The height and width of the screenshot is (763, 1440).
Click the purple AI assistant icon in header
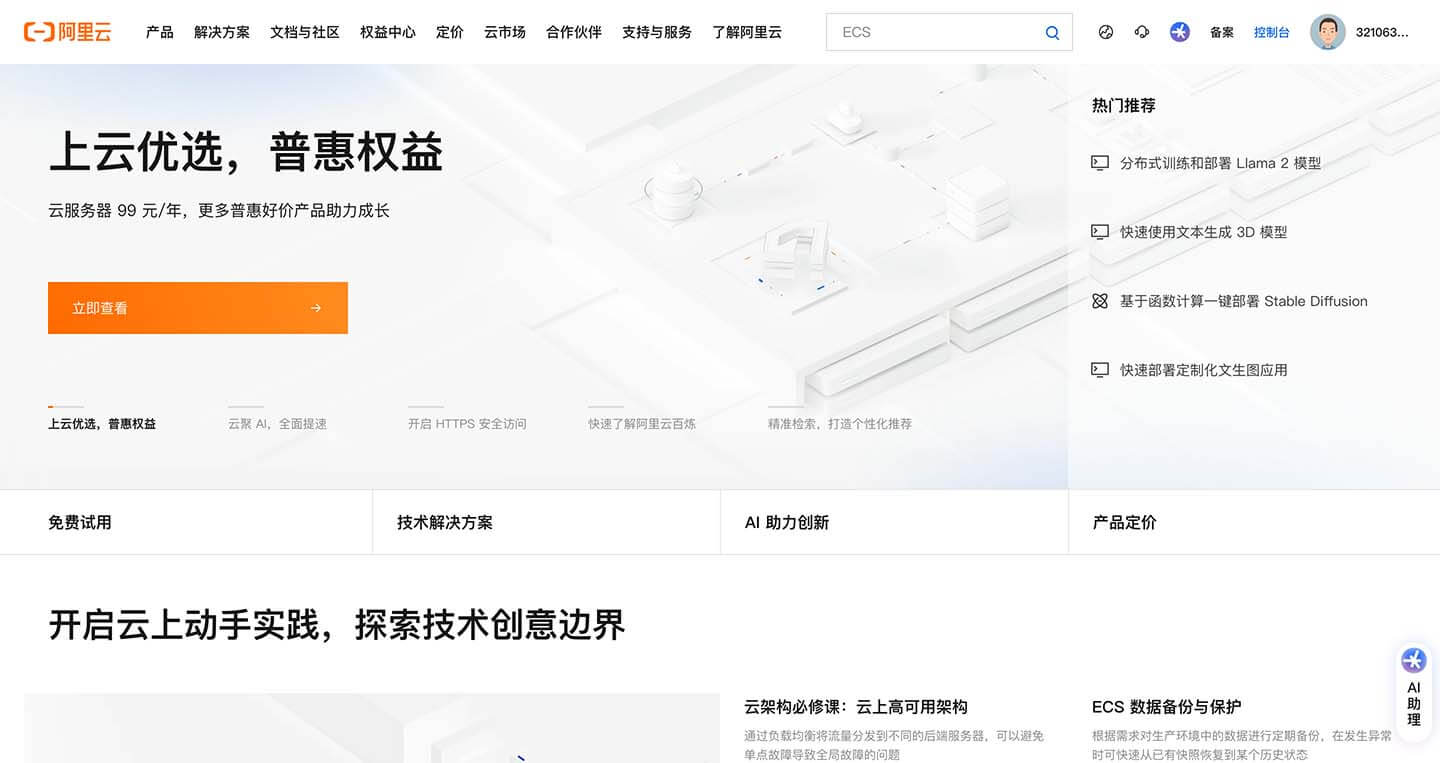click(x=1180, y=32)
